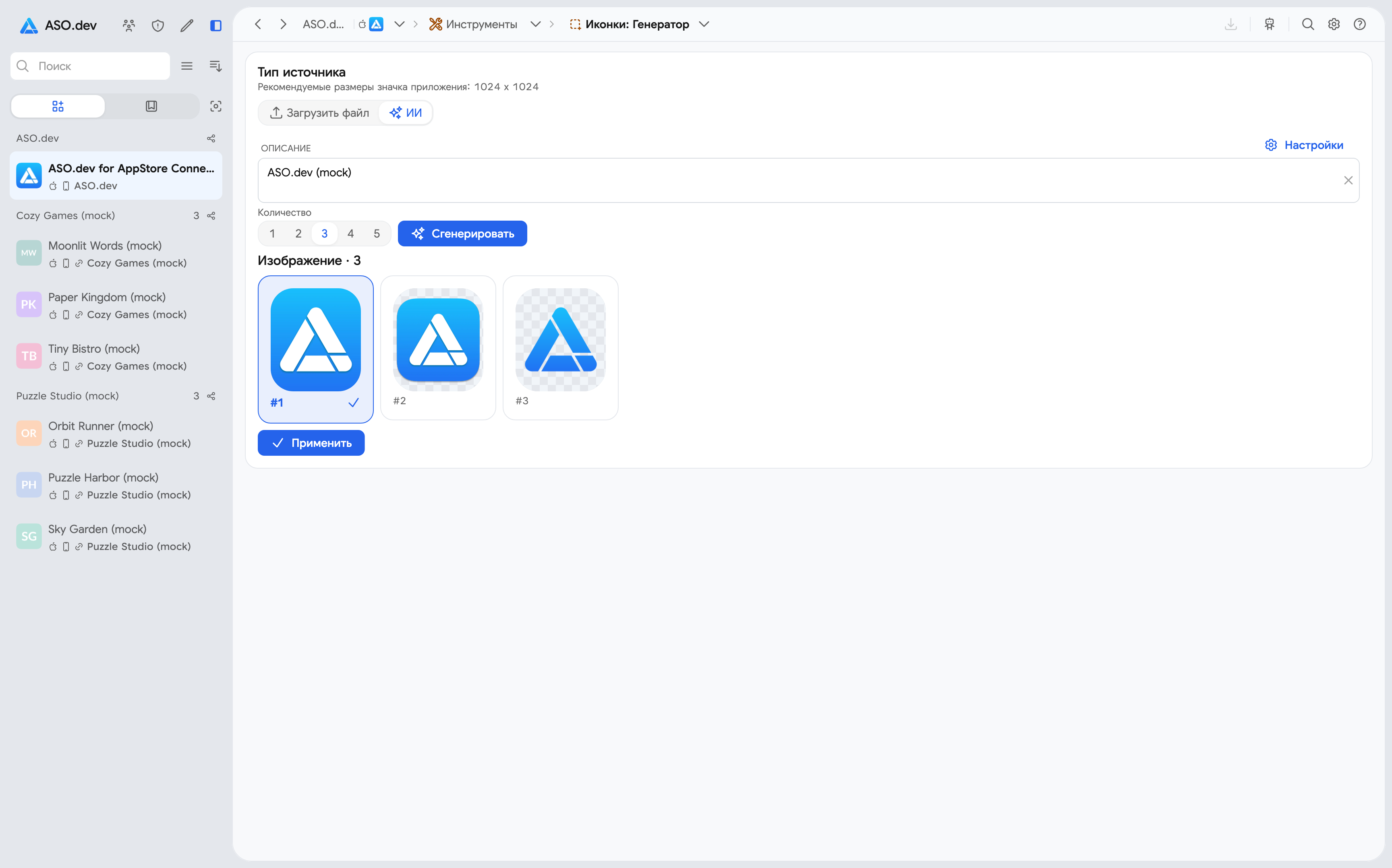Select the ИИ source option
The height and width of the screenshot is (868, 1392).
(x=406, y=112)
